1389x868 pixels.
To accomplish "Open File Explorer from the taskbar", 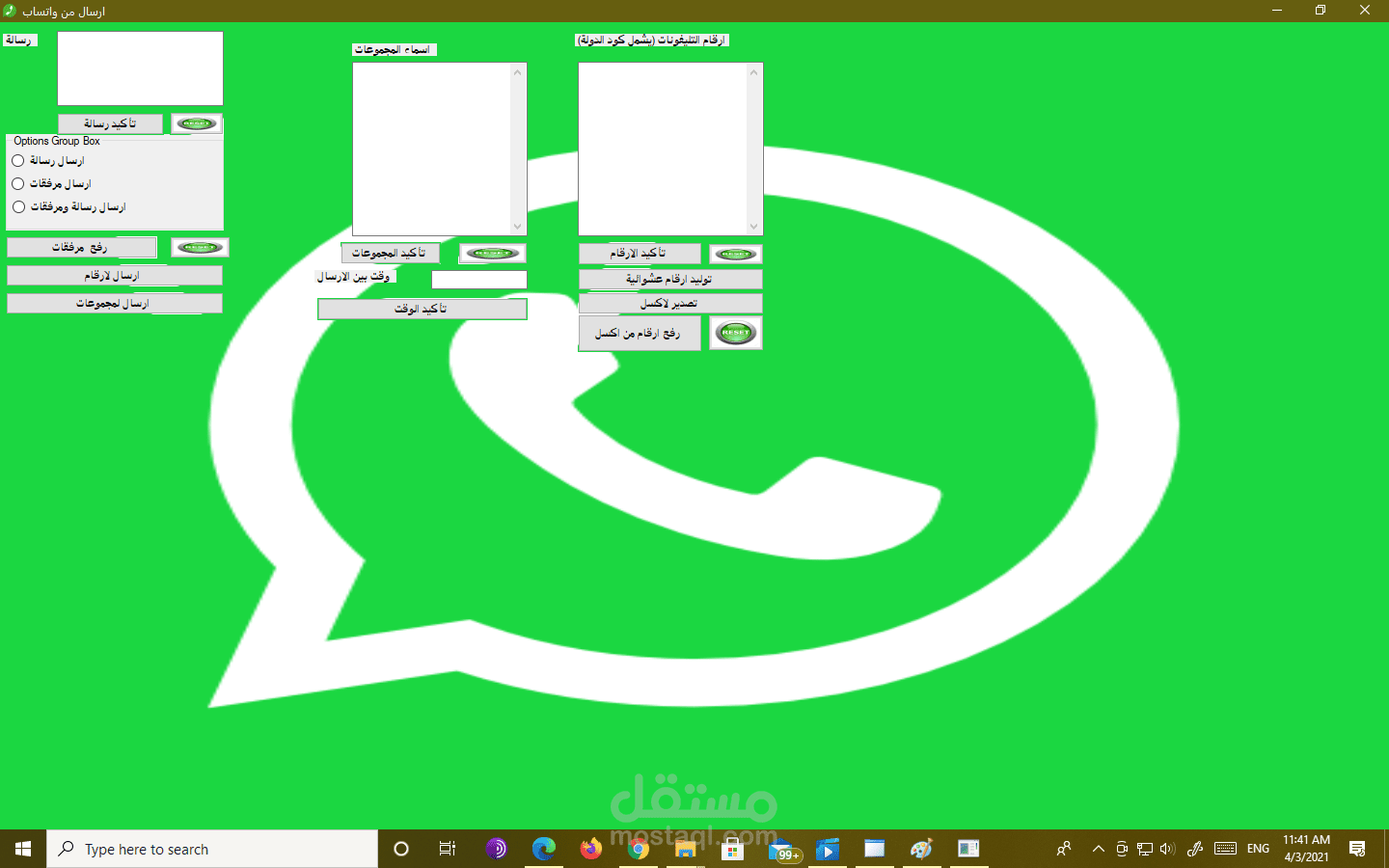I will (685, 849).
